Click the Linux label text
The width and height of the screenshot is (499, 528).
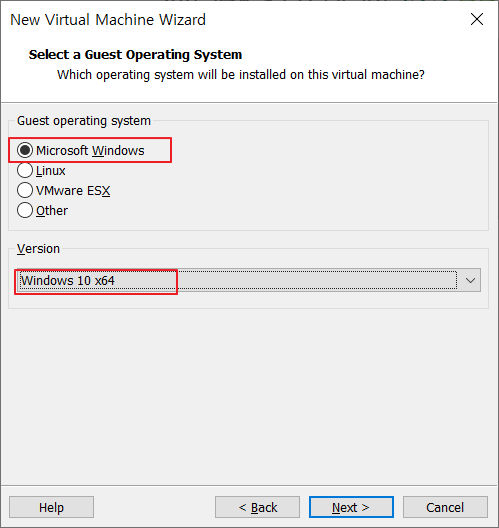(x=51, y=171)
